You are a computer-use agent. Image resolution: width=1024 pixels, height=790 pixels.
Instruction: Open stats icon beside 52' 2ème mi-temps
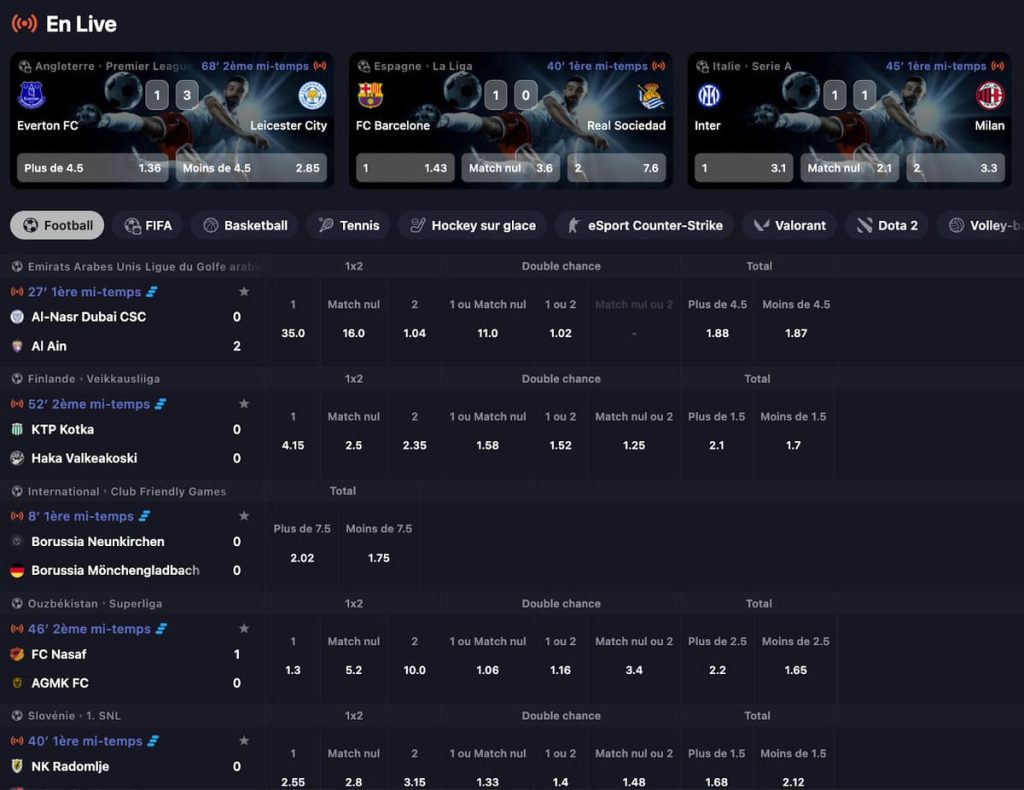click(x=160, y=404)
